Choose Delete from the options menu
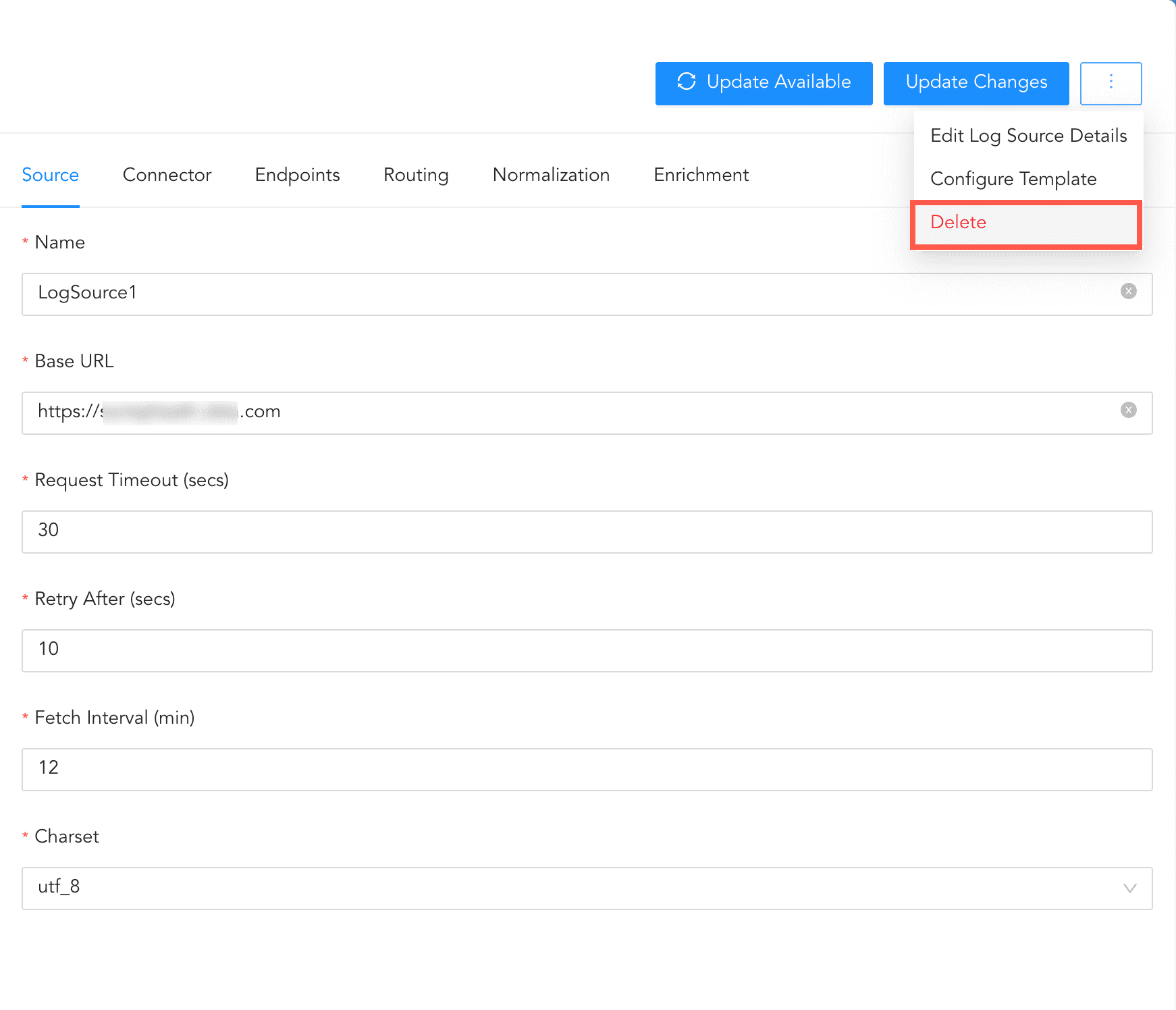 [x=958, y=222]
